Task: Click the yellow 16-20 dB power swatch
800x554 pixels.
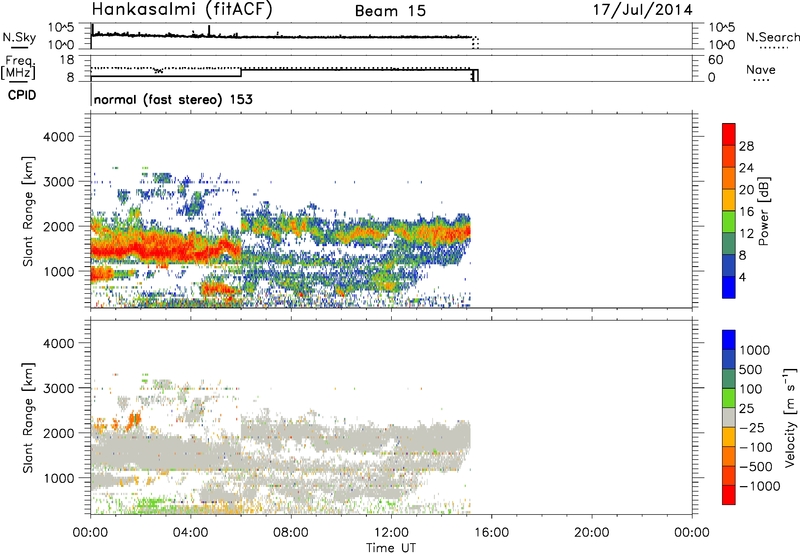Action: pyautogui.click(x=729, y=200)
